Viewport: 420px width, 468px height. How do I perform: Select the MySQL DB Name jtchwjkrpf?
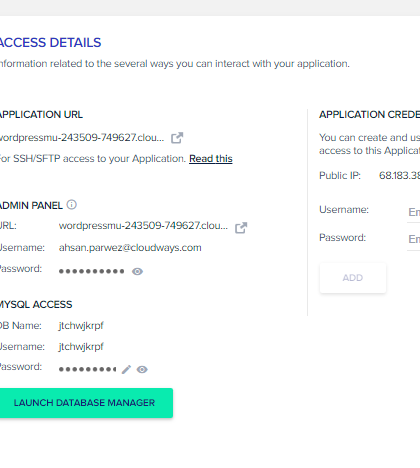(81, 326)
